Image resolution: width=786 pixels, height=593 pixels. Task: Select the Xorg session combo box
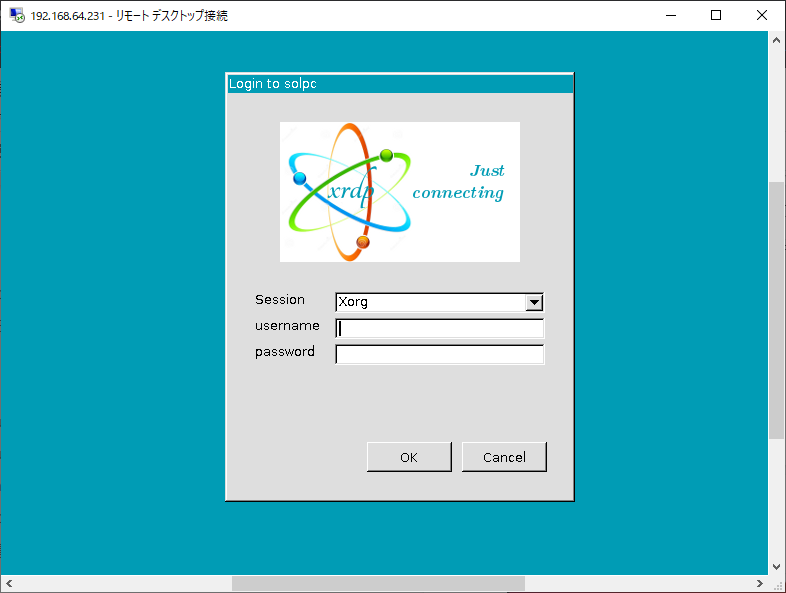pyautogui.click(x=439, y=302)
